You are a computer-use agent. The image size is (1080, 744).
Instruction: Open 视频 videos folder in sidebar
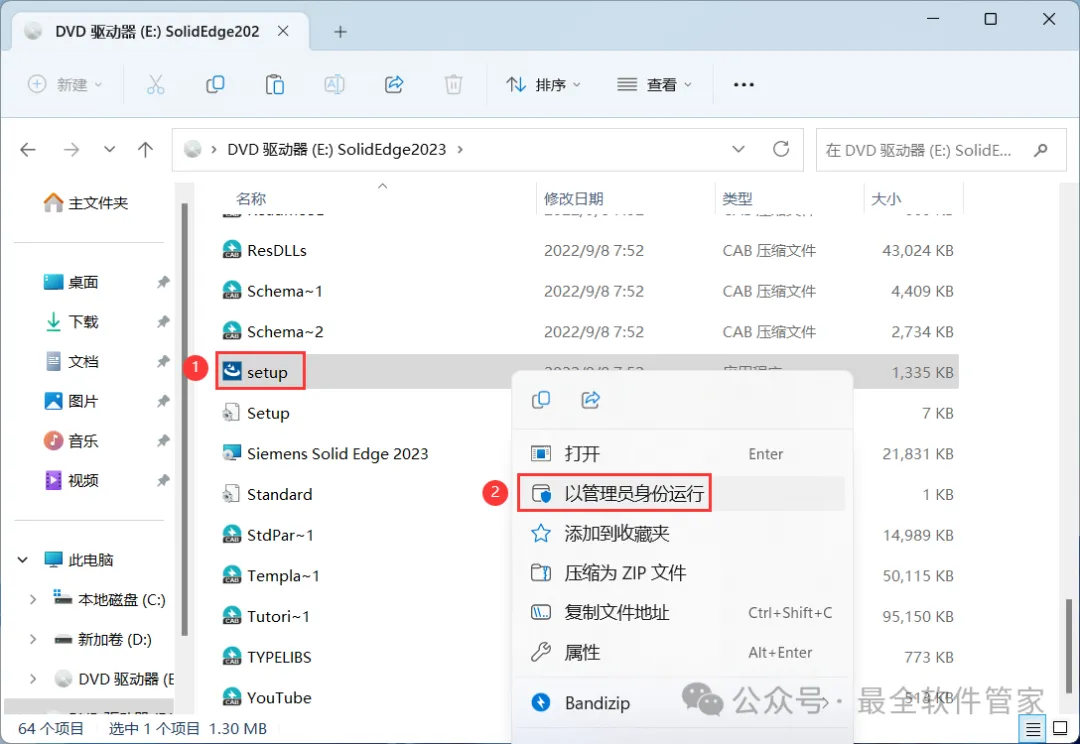tap(72, 480)
